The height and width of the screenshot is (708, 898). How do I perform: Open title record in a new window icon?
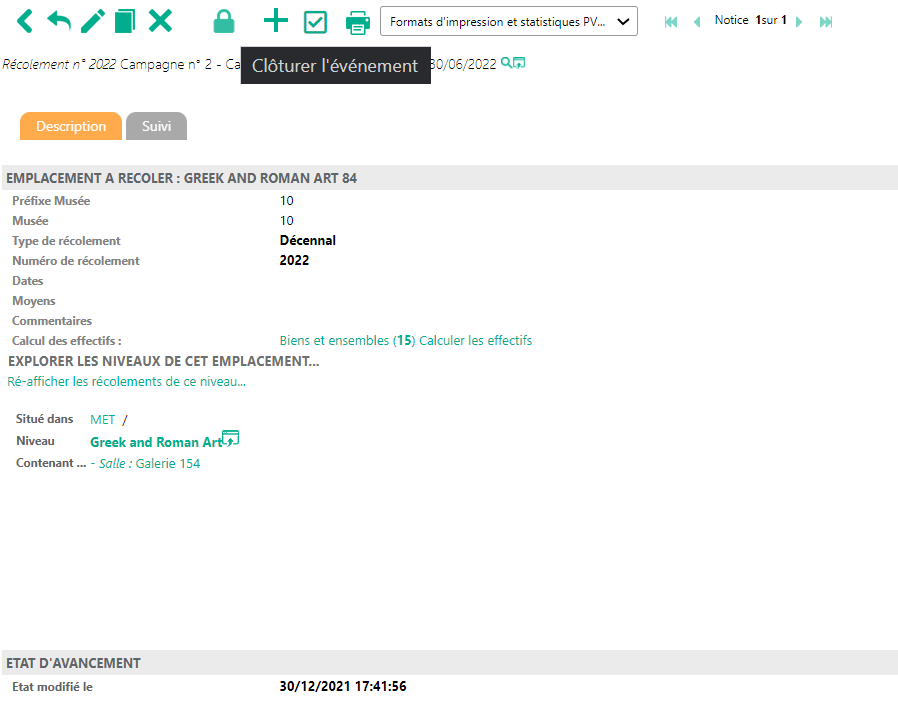pos(519,63)
